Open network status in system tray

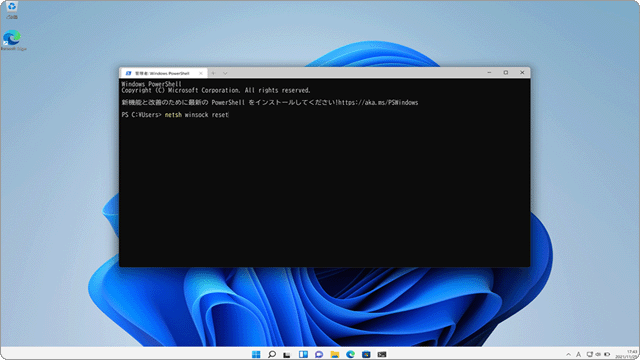coord(589,355)
